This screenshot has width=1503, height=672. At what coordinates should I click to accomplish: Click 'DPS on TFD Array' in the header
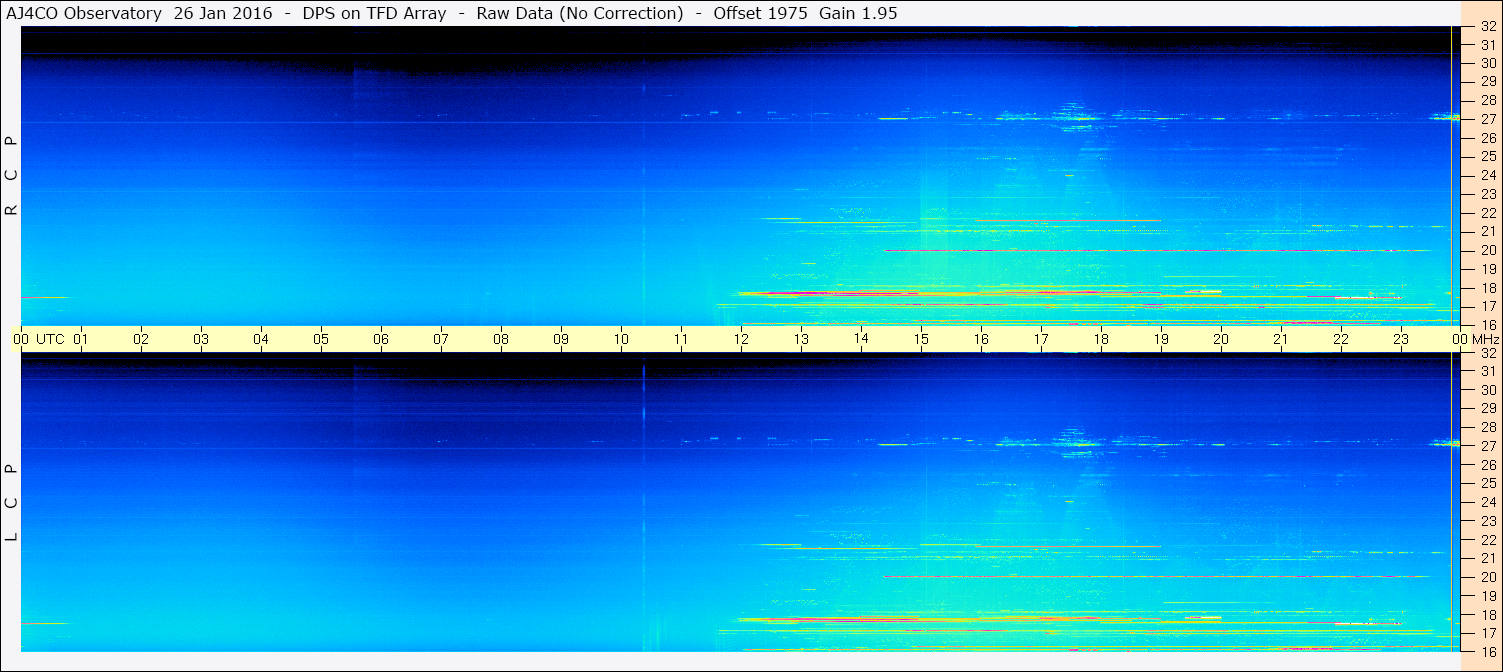[x=374, y=13]
